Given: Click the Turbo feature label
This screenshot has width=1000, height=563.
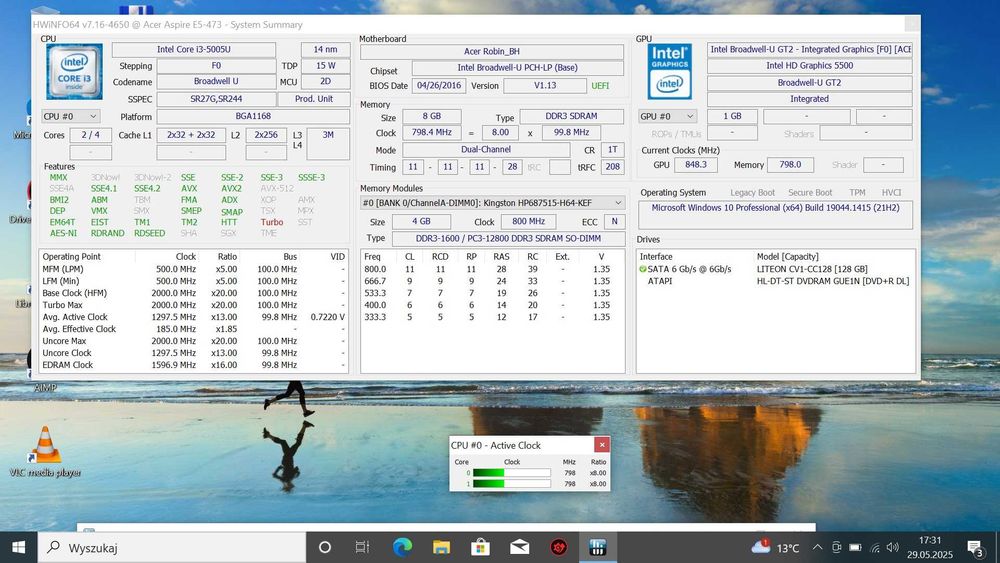Looking at the screenshot, I should point(272,222).
